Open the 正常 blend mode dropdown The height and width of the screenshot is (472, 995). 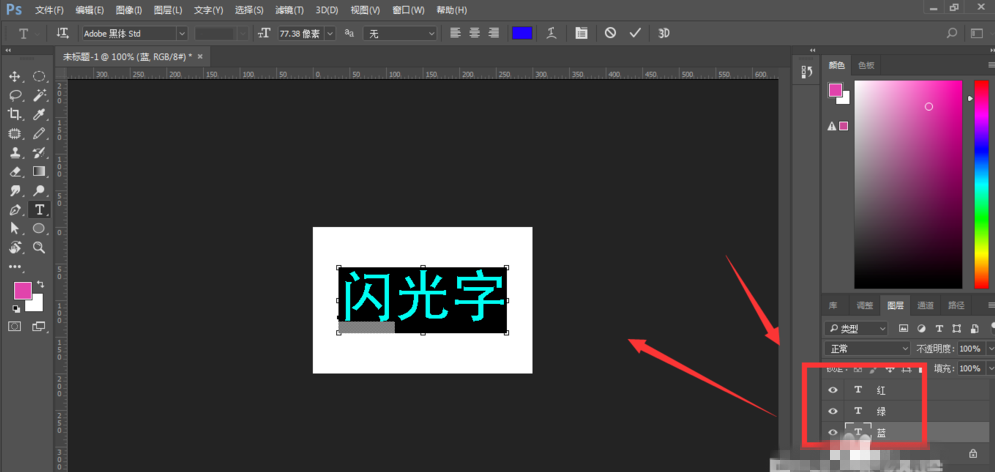pos(867,348)
